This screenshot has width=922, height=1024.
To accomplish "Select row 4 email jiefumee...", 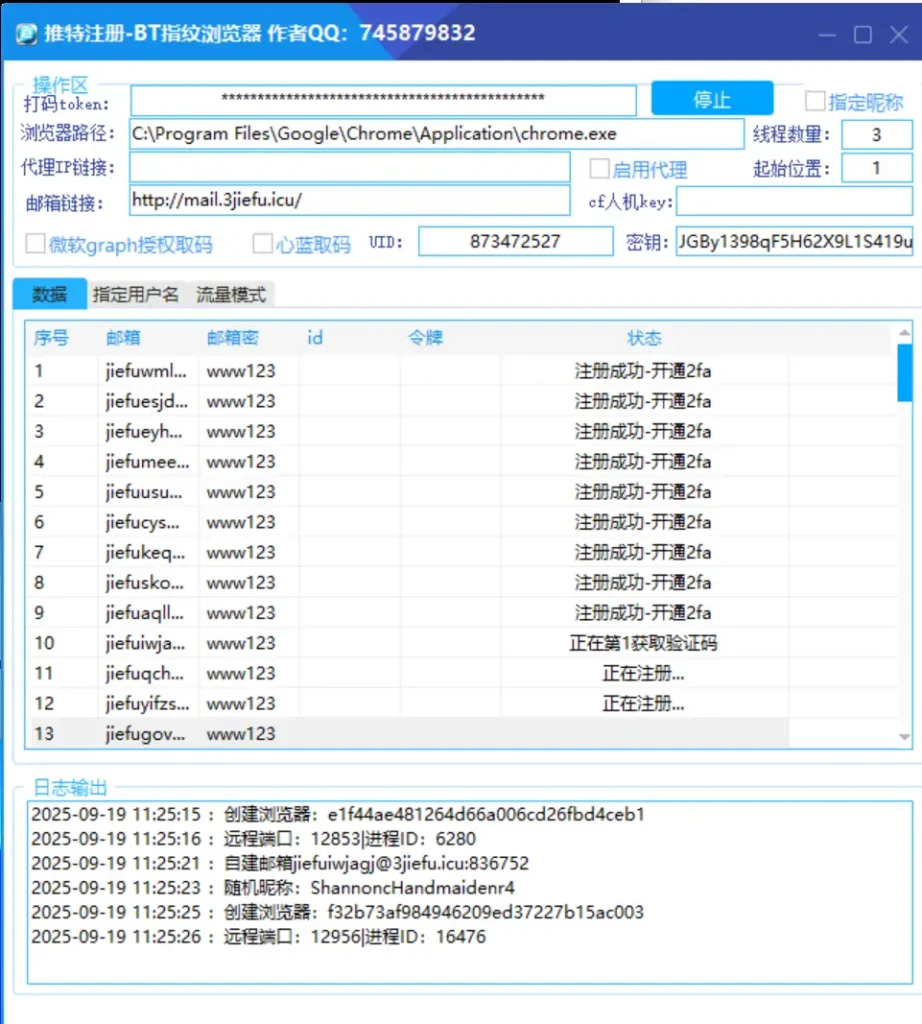I will [147, 462].
